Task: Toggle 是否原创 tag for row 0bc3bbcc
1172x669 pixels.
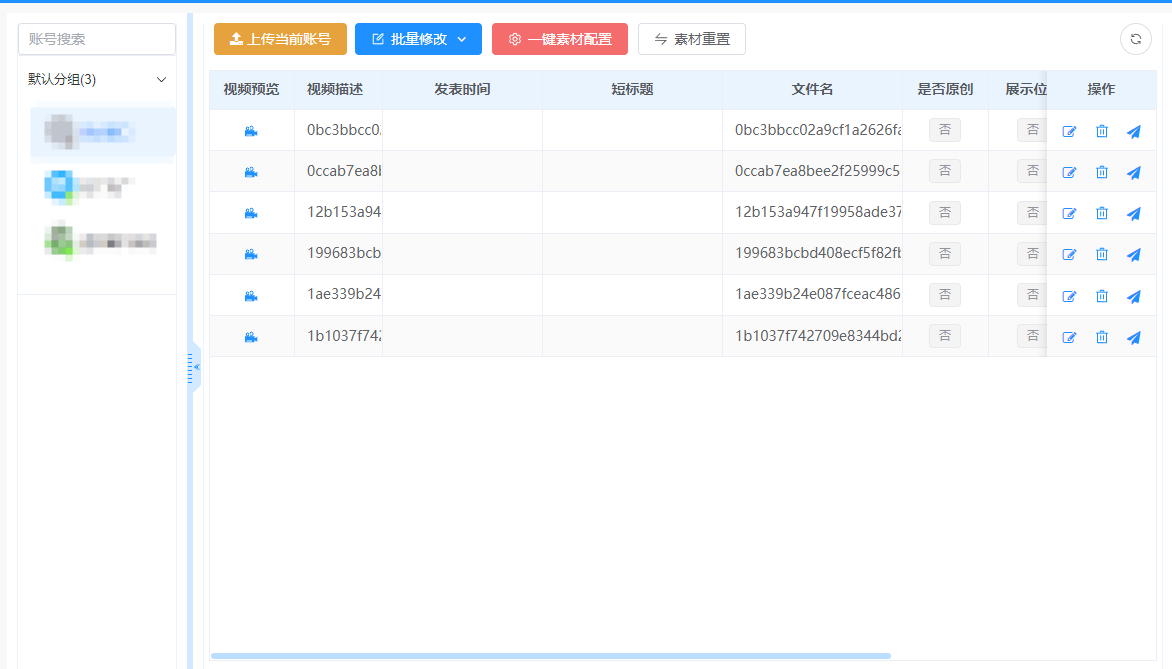Action: click(x=944, y=130)
